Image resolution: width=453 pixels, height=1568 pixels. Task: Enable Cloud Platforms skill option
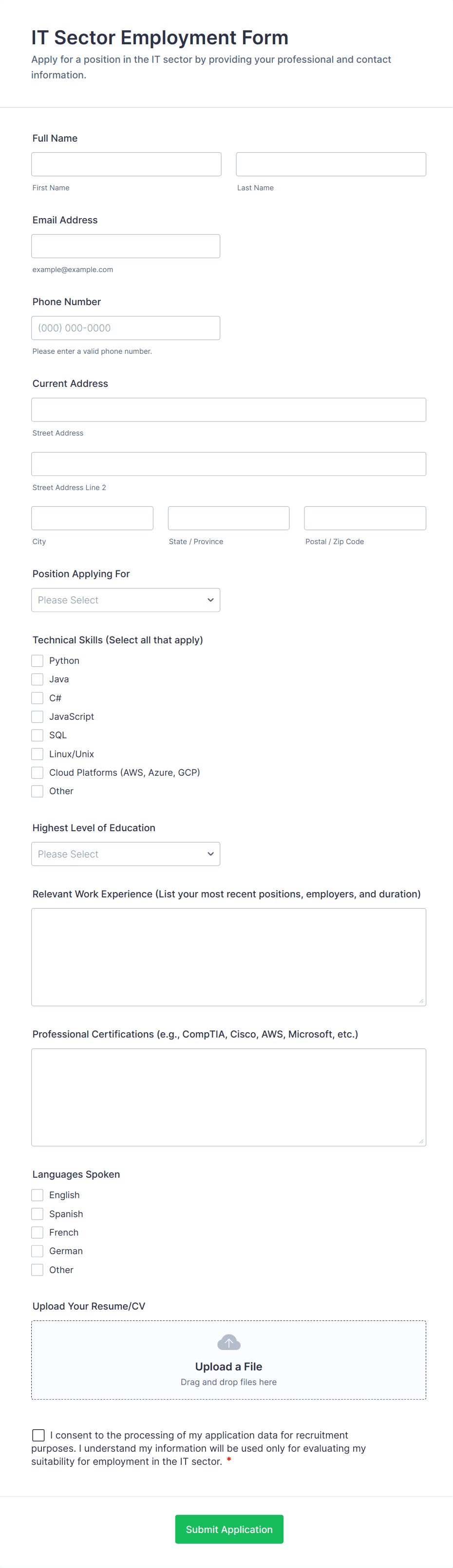[x=37, y=772]
